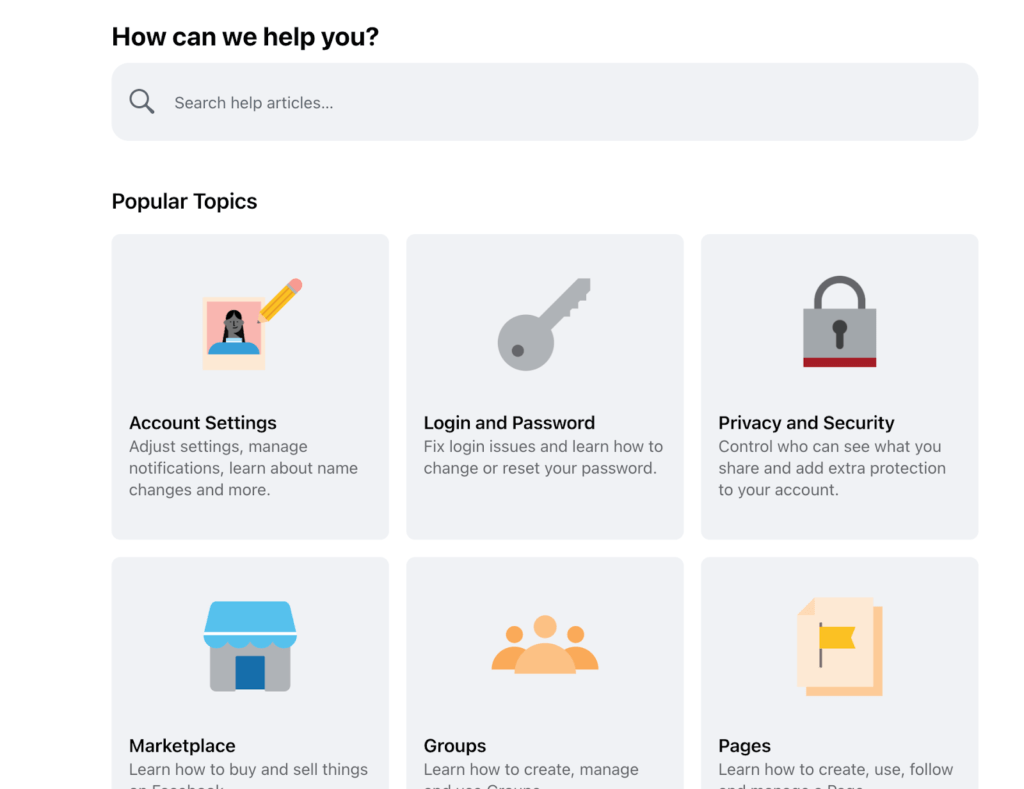Click the gray key icon for Login and Password
The height and width of the screenshot is (789, 1024).
(544, 322)
